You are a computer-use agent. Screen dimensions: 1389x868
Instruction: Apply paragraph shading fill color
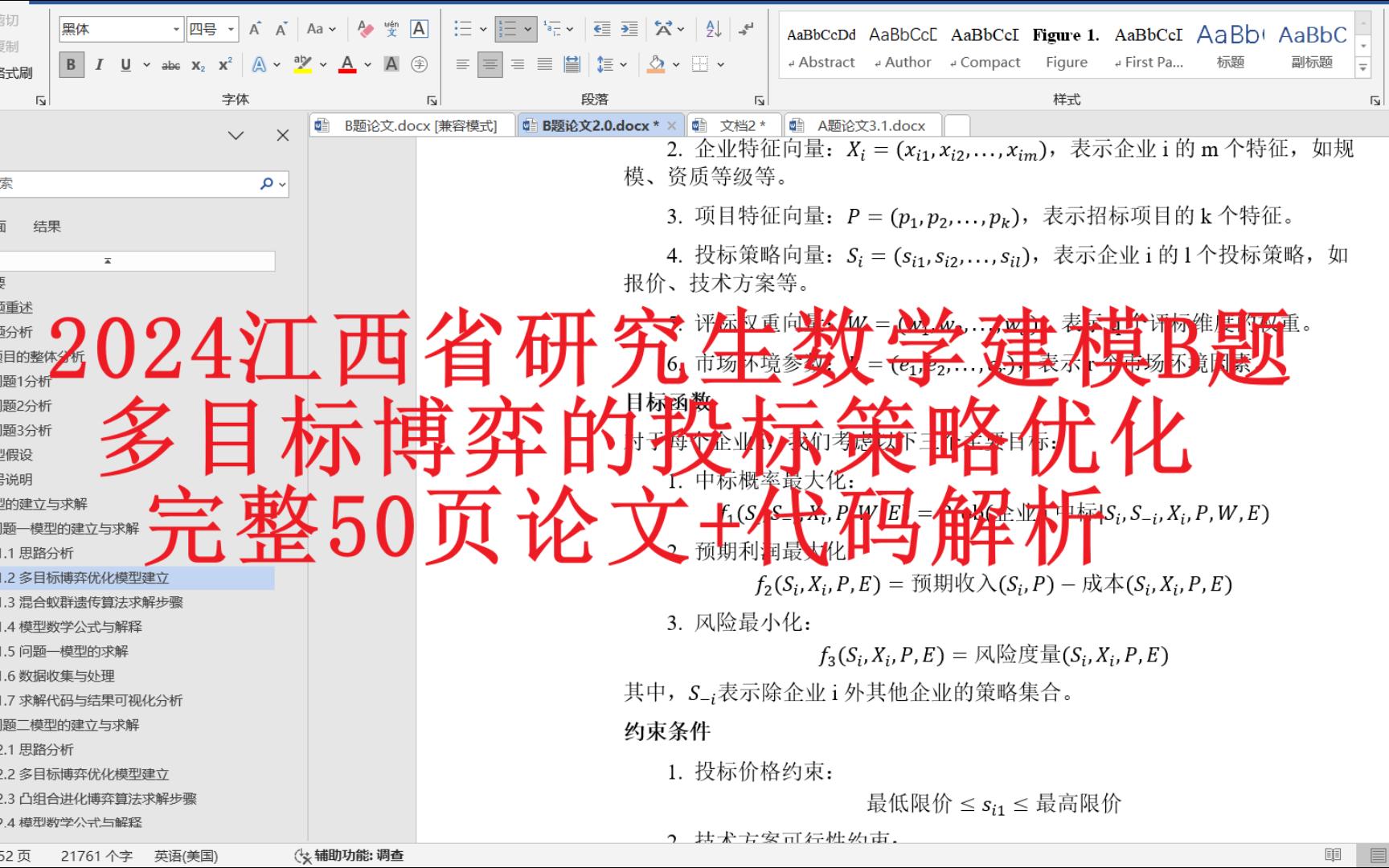(x=656, y=64)
